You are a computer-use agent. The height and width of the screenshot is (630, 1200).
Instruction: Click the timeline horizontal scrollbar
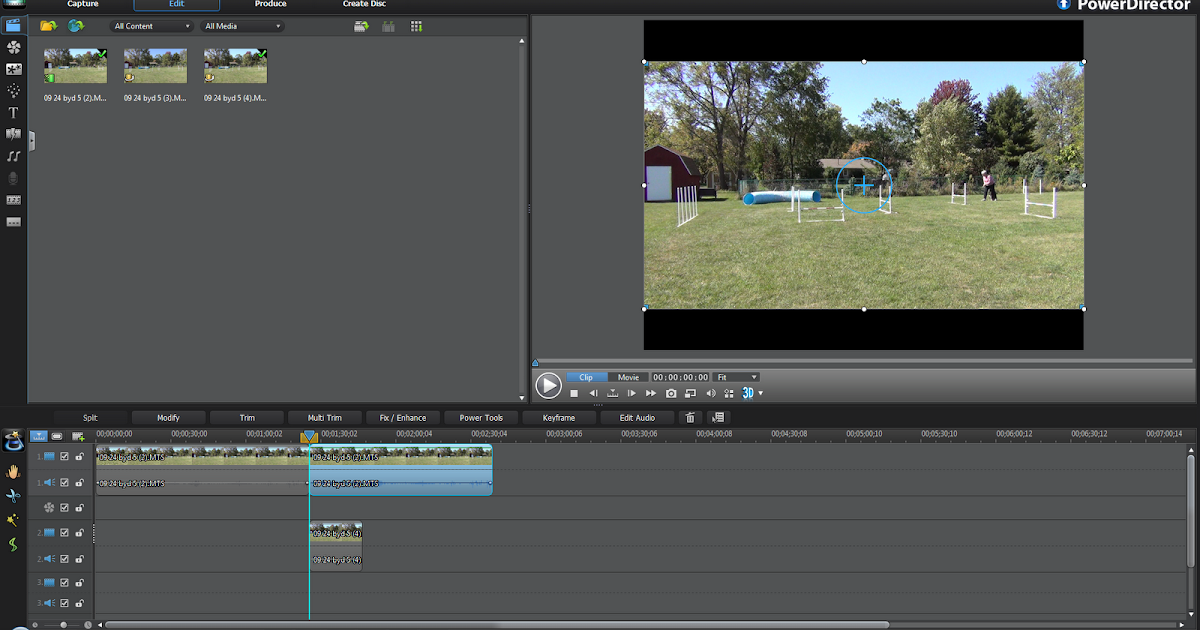tap(497, 625)
